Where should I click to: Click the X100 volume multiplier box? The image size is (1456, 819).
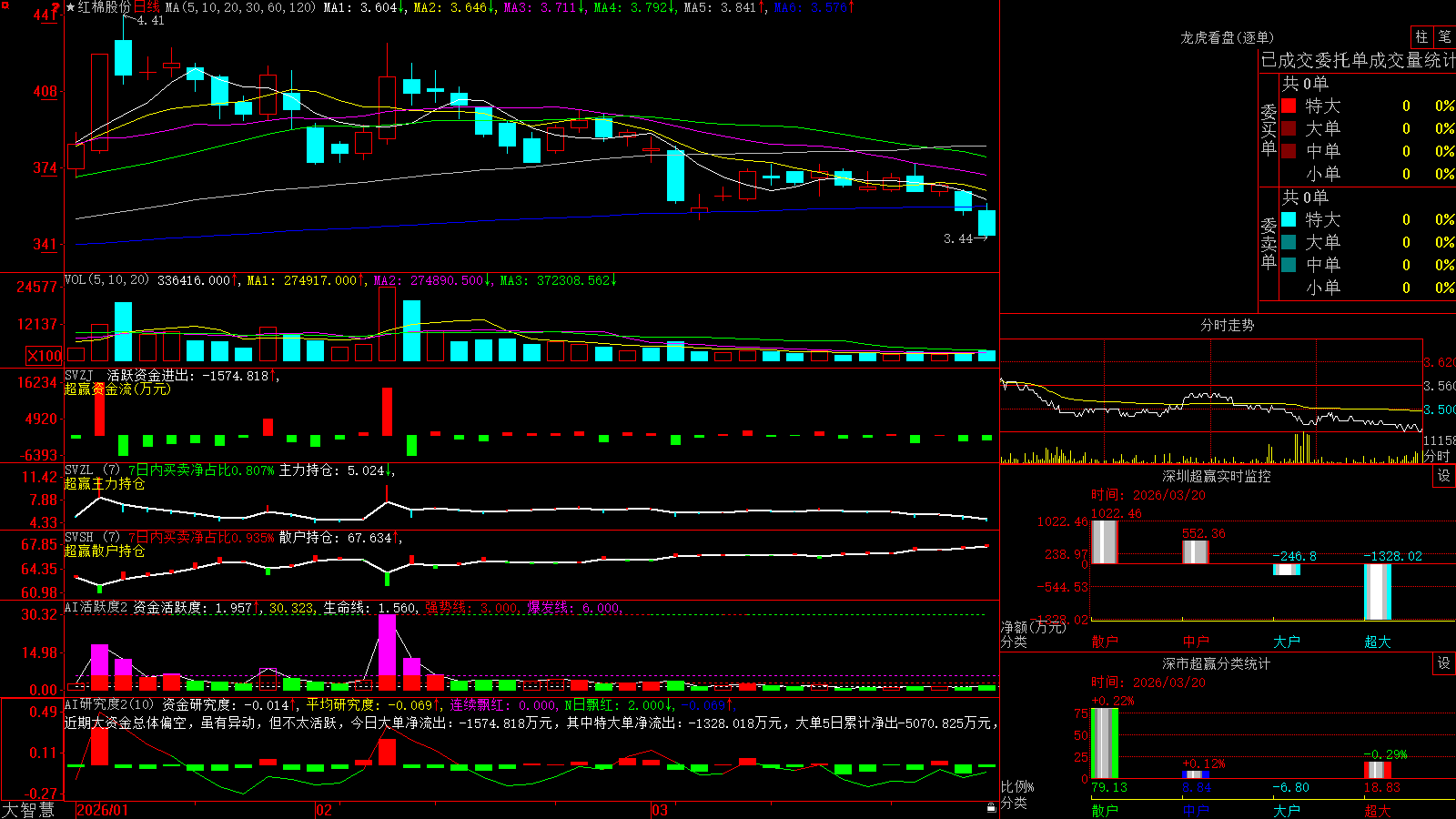pyautogui.click(x=44, y=356)
